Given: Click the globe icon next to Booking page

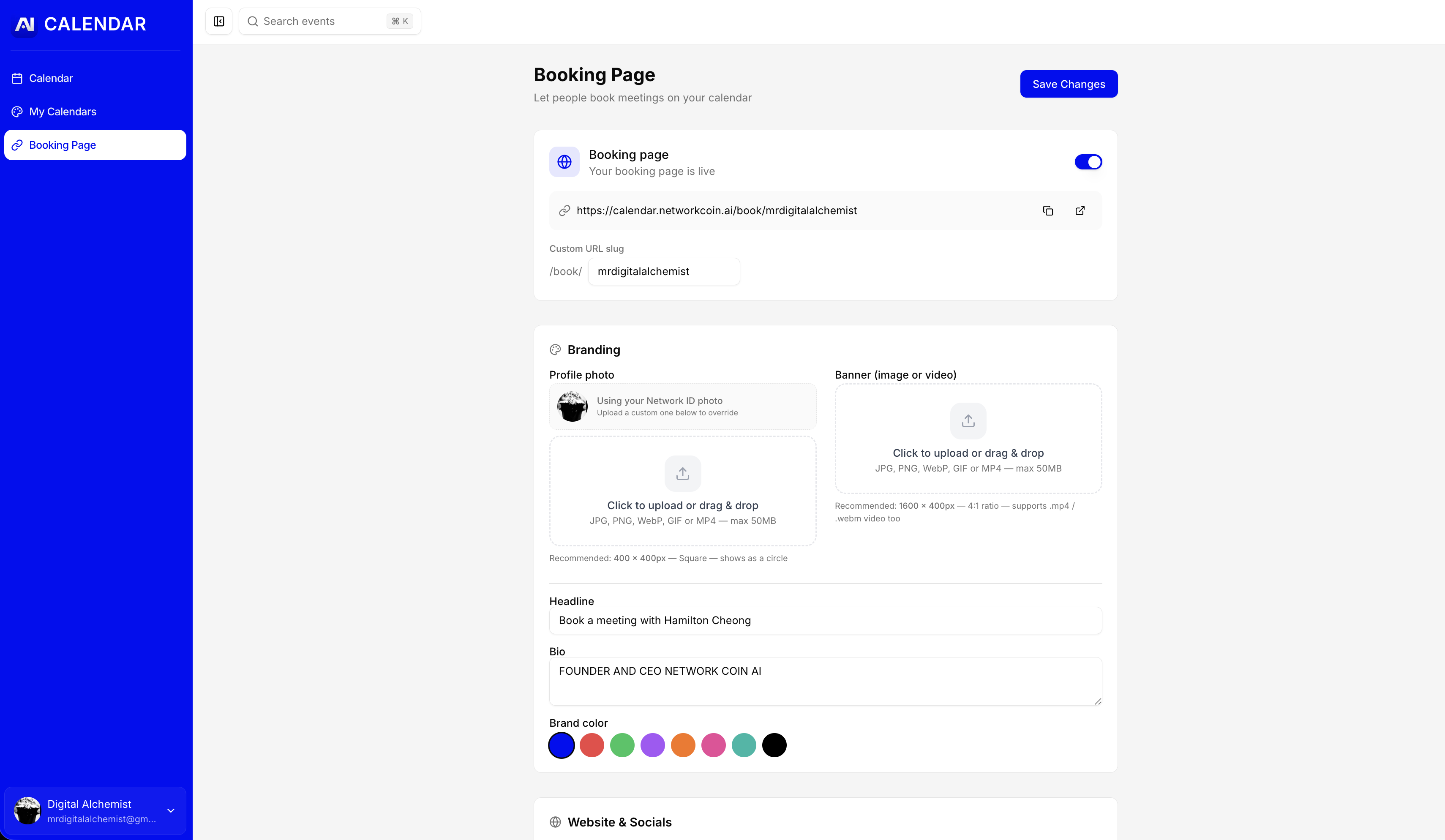Looking at the screenshot, I should pyautogui.click(x=564, y=162).
